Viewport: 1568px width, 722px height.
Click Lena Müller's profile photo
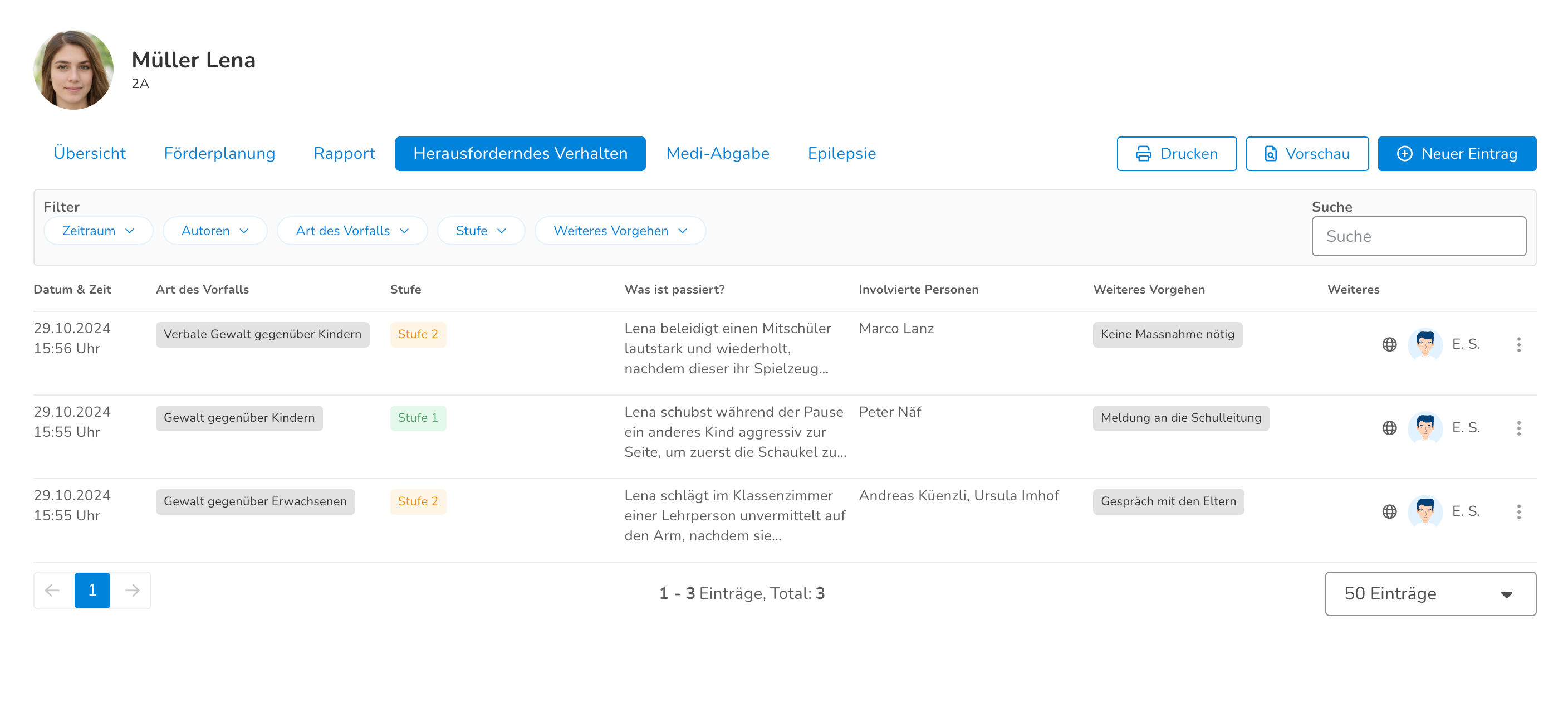pos(73,70)
